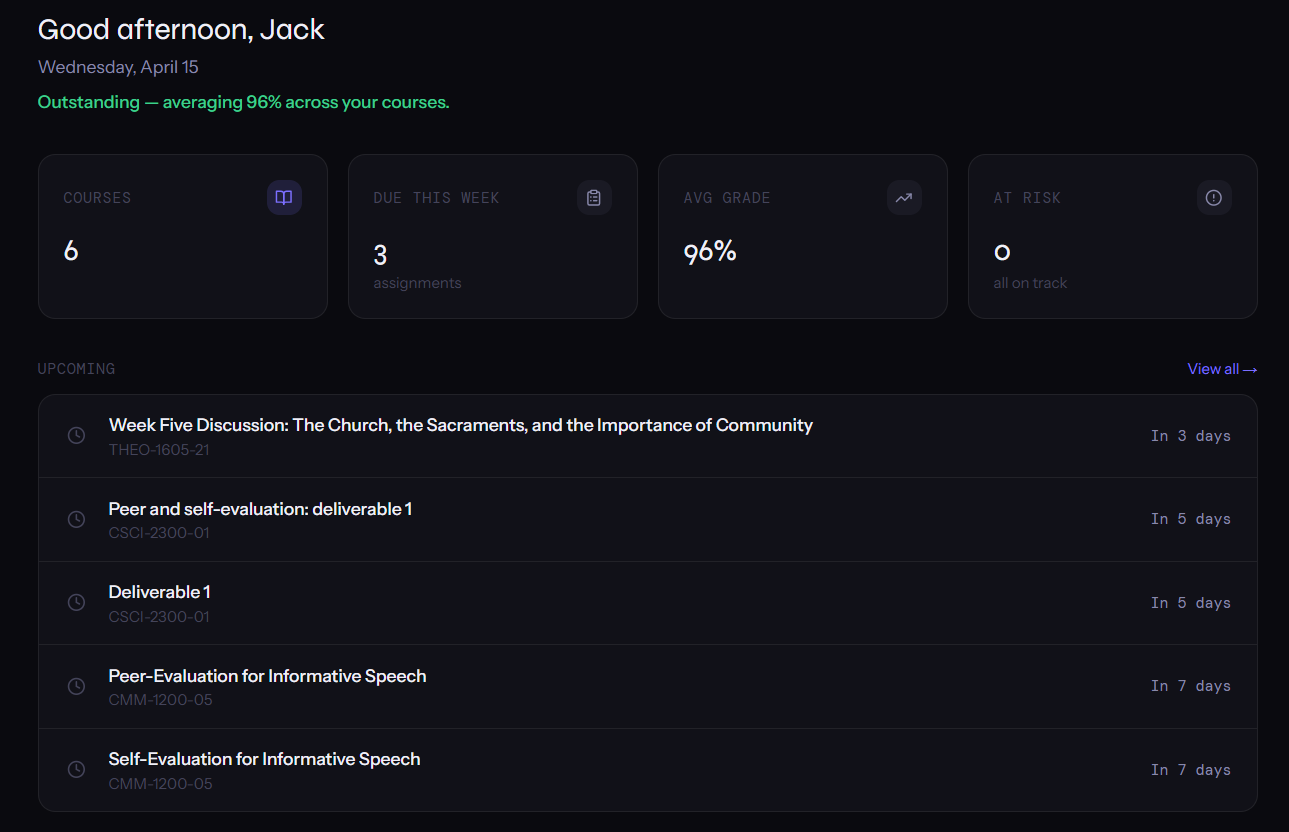The height and width of the screenshot is (832, 1289).
Task: Click the THEO-1605-21 course code
Action: point(159,450)
